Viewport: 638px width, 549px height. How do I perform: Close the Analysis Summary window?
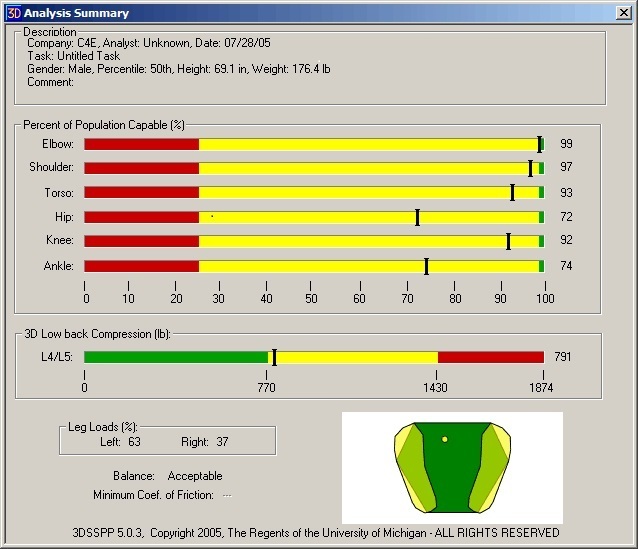point(623,13)
